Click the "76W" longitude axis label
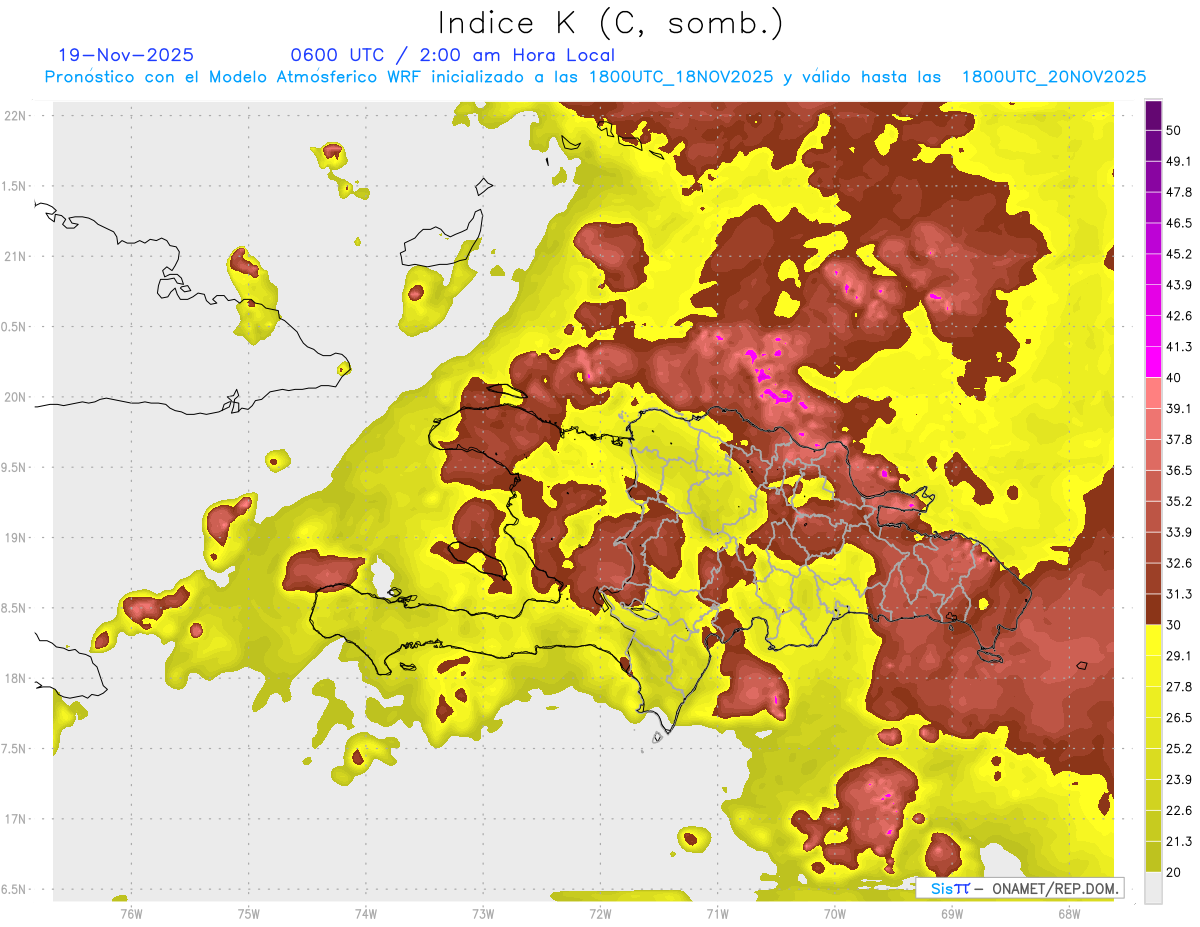The width and height of the screenshot is (1200, 927). pos(131,914)
